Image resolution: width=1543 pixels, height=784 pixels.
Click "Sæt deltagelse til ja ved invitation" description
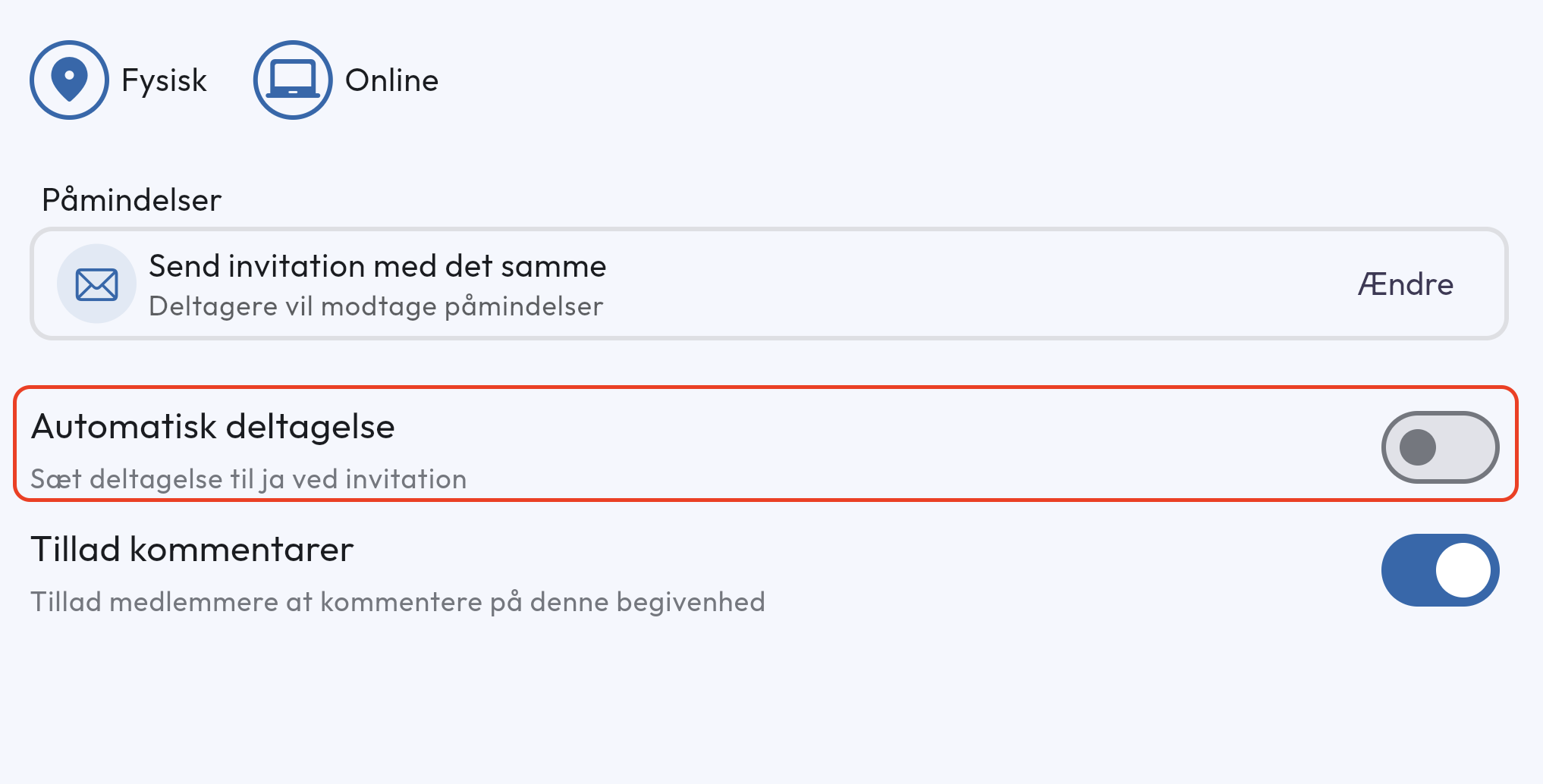click(248, 479)
